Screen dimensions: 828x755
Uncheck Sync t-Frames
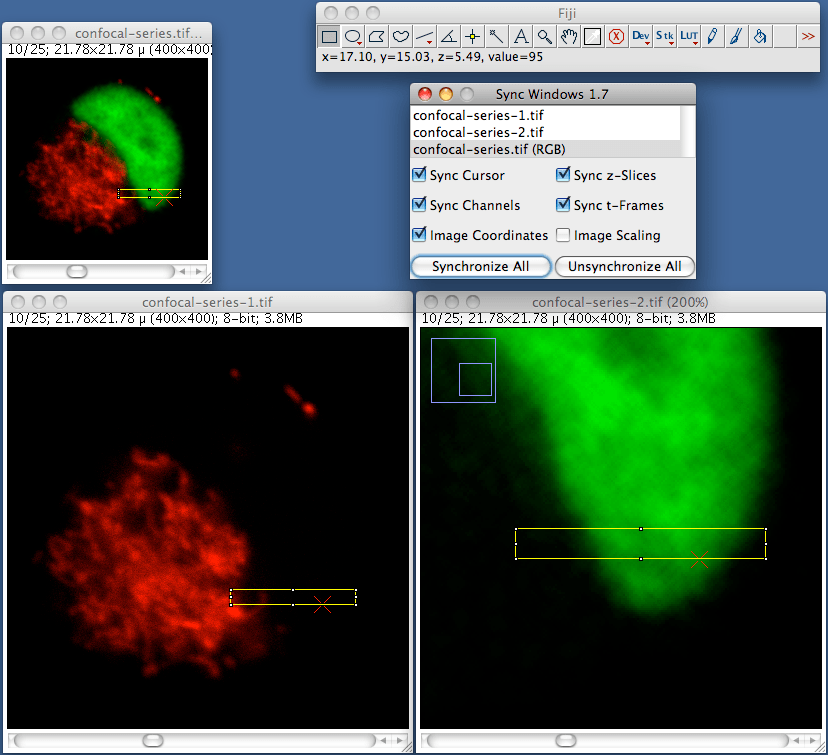point(563,205)
